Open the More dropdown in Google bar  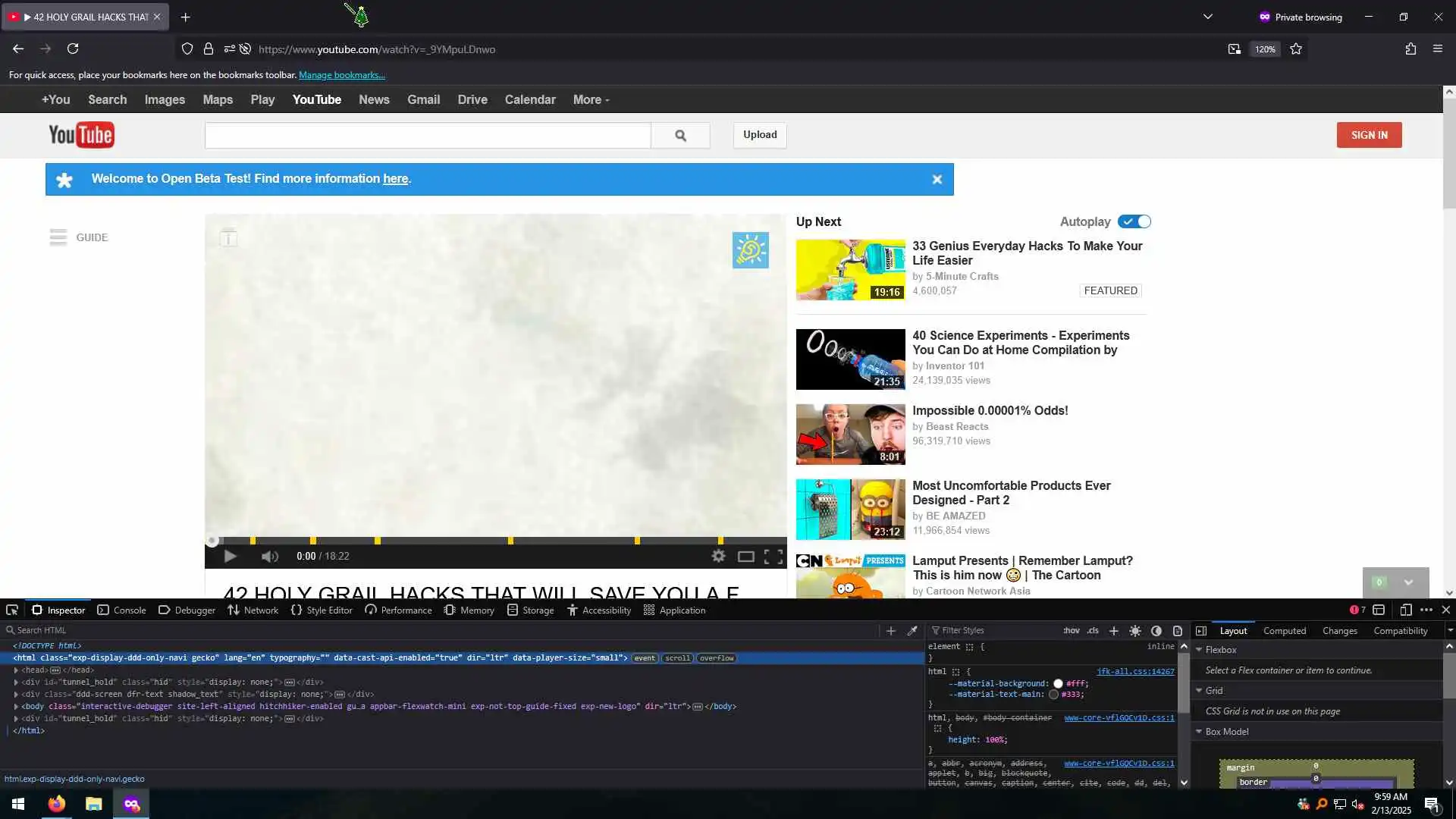[591, 99]
